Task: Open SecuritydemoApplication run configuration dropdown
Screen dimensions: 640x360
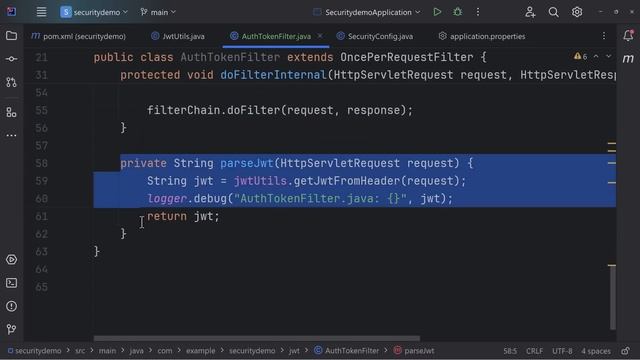Action: tap(367, 12)
